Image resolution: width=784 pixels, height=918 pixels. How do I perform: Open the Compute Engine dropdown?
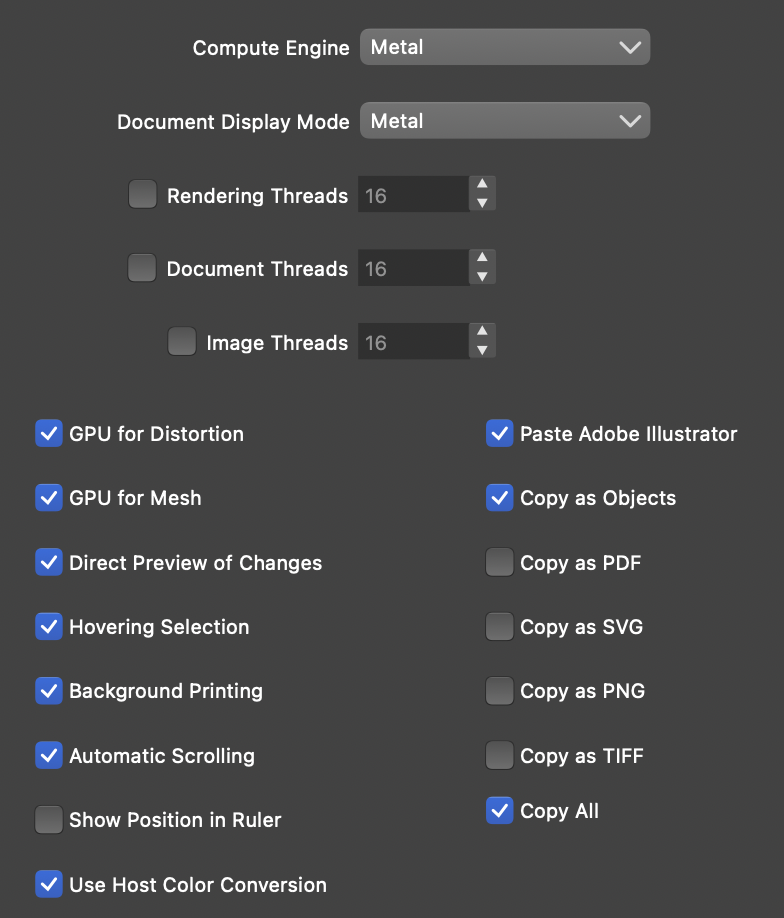click(505, 47)
